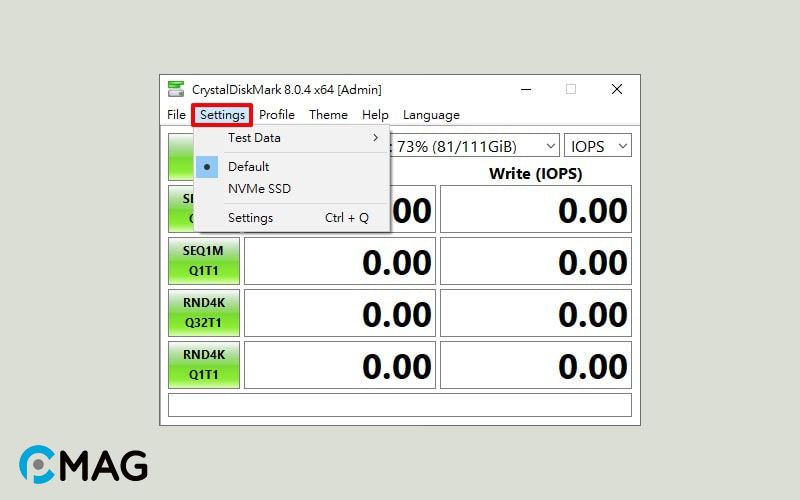Open the Language menu
The width and height of the screenshot is (800, 500).
click(x=431, y=115)
